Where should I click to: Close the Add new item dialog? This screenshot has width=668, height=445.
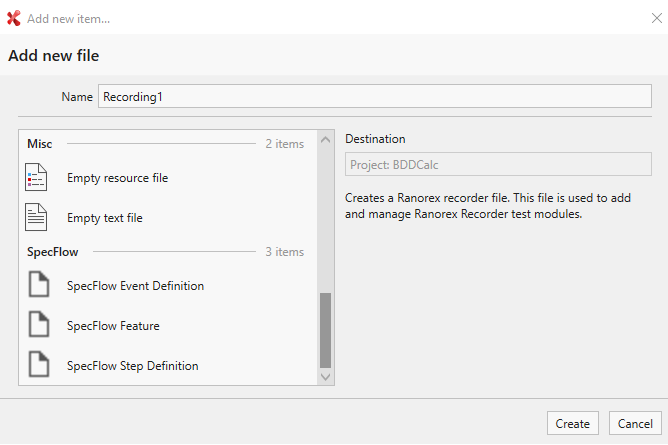656,18
